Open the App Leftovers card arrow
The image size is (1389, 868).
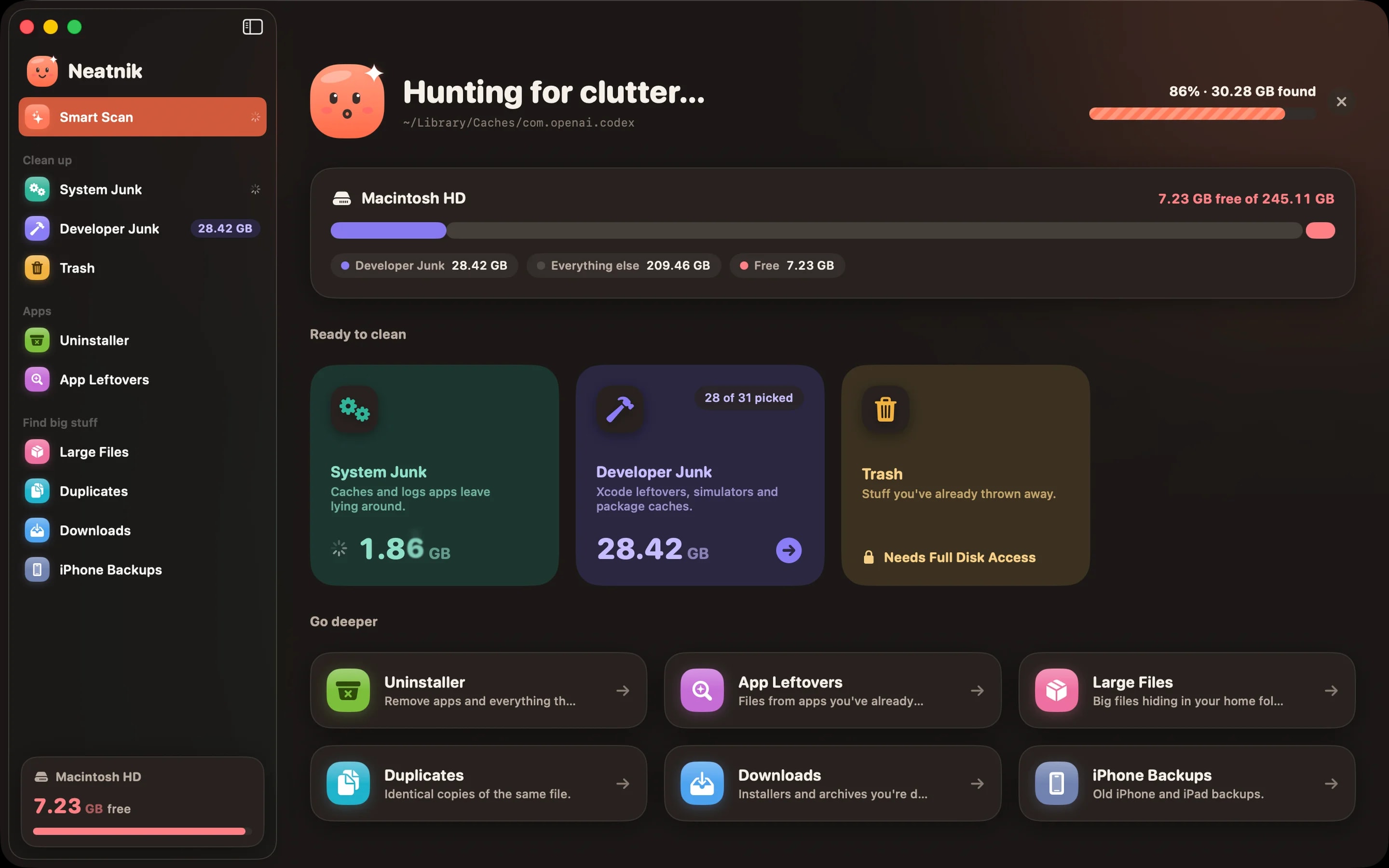point(977,691)
